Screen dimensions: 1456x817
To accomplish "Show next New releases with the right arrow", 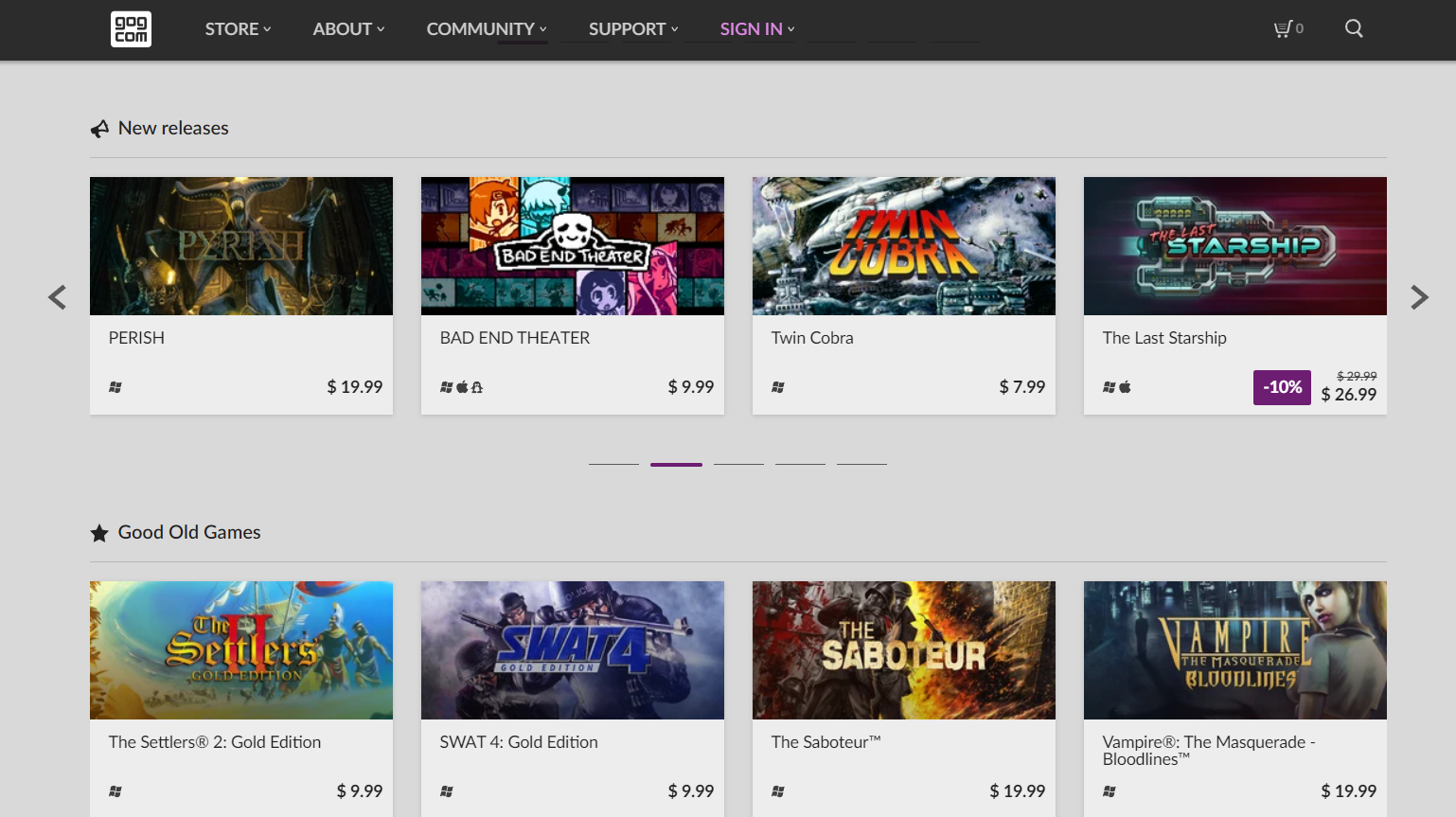I will coord(1419,297).
